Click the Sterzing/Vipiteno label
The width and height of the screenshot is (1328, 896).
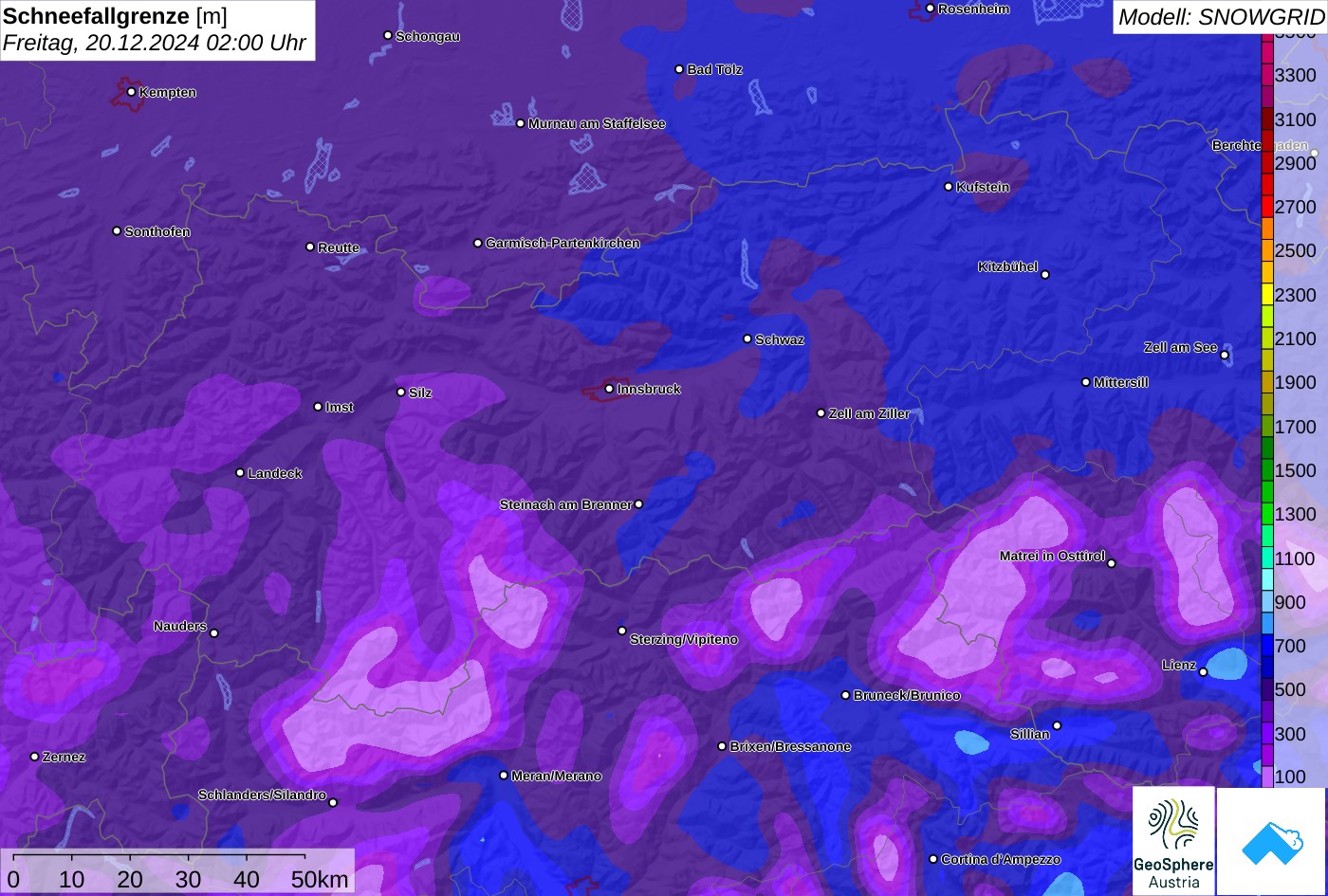click(684, 639)
